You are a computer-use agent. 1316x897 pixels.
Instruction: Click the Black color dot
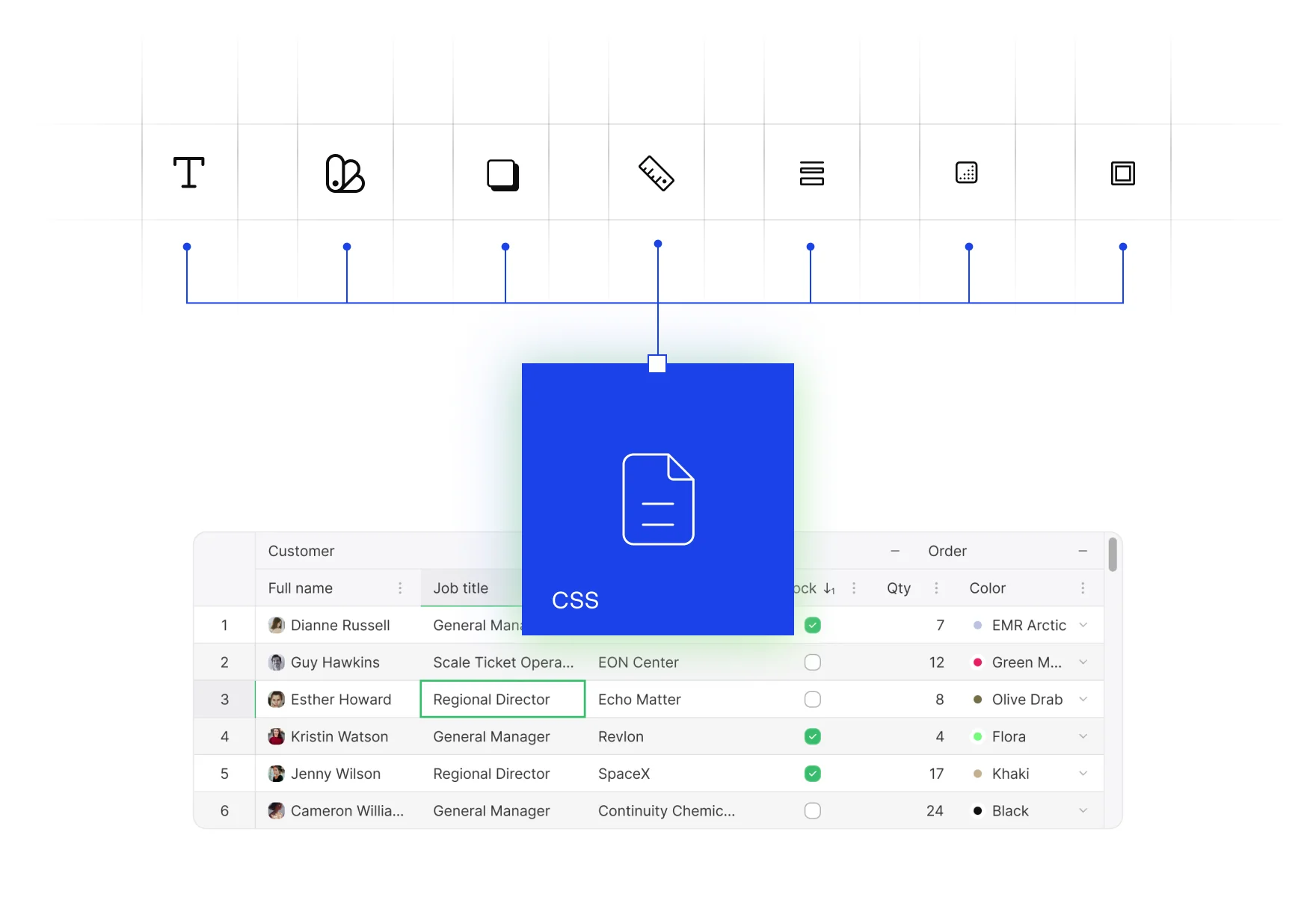977,811
